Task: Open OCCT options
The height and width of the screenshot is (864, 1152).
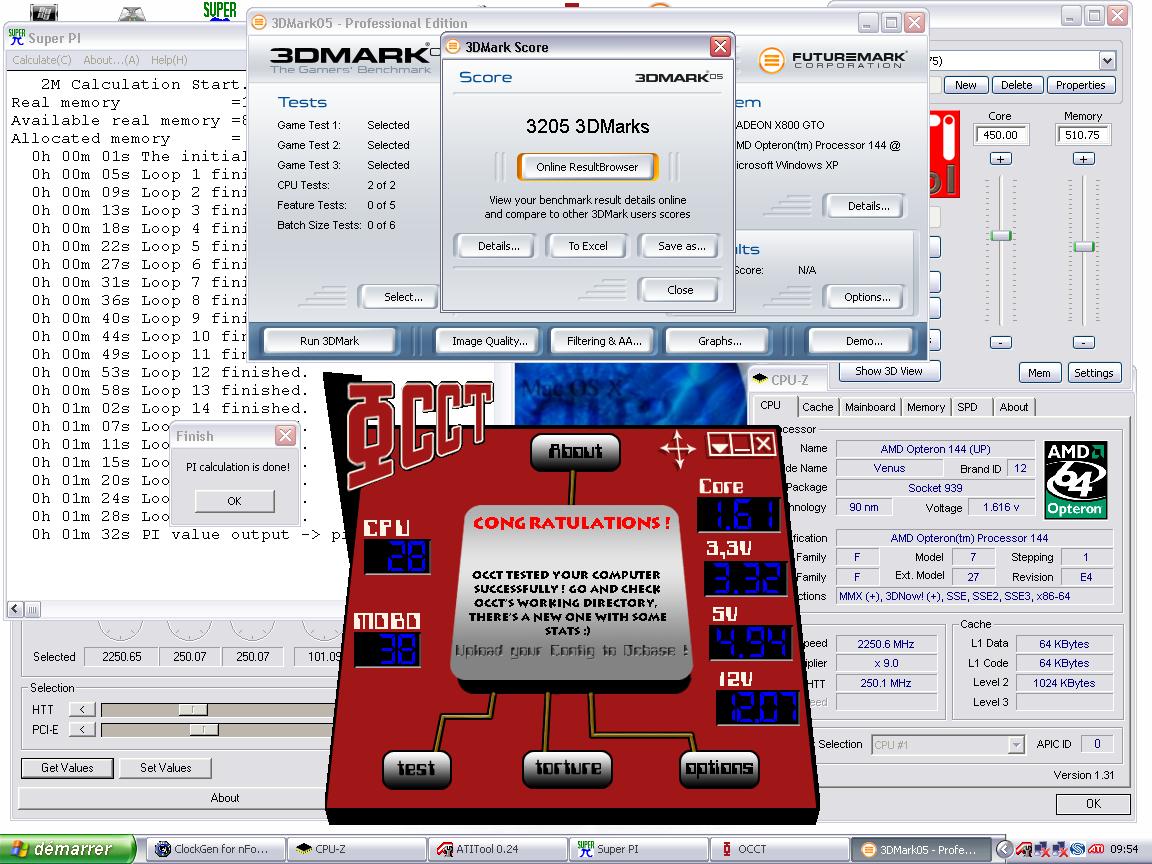Action: point(719,768)
